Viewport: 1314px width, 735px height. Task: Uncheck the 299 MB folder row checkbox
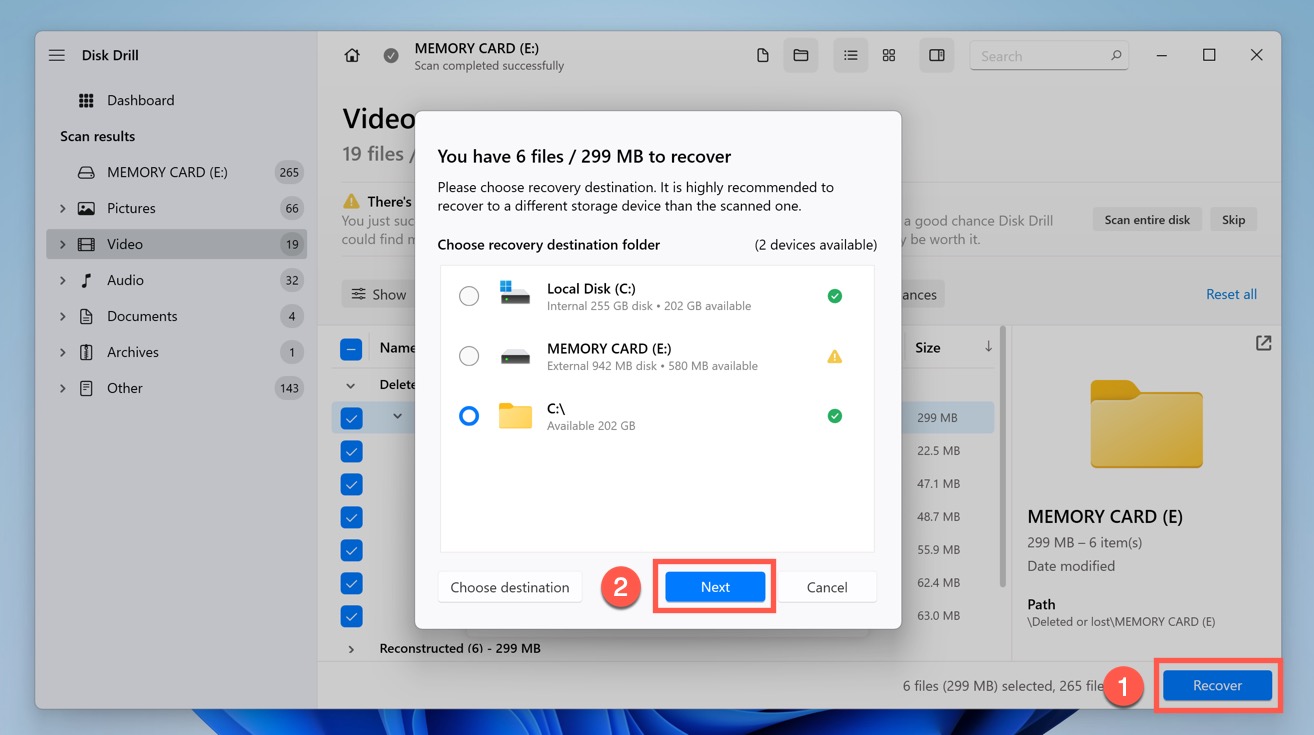[351, 418]
